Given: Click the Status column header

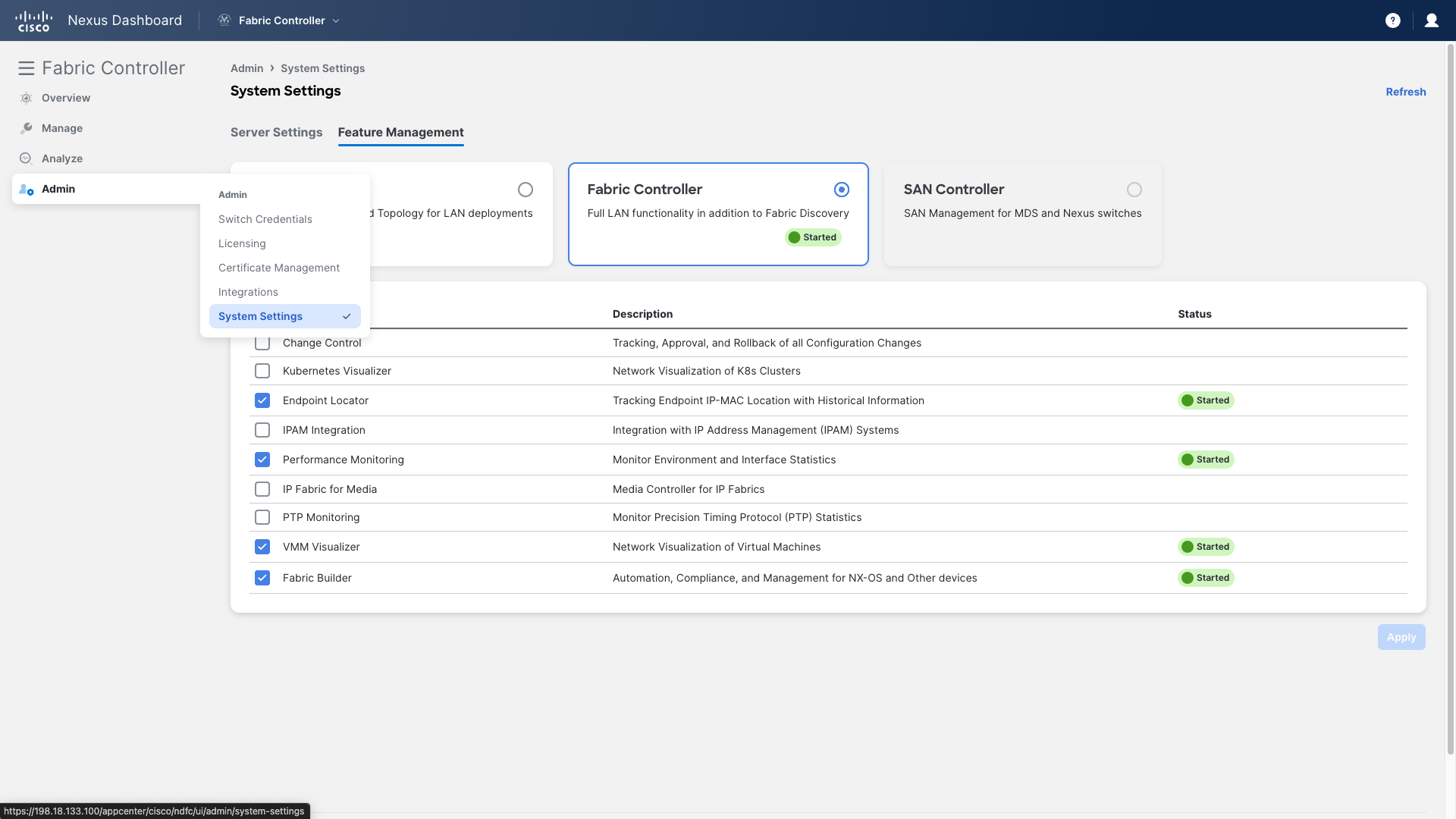Looking at the screenshot, I should pos(1194,314).
